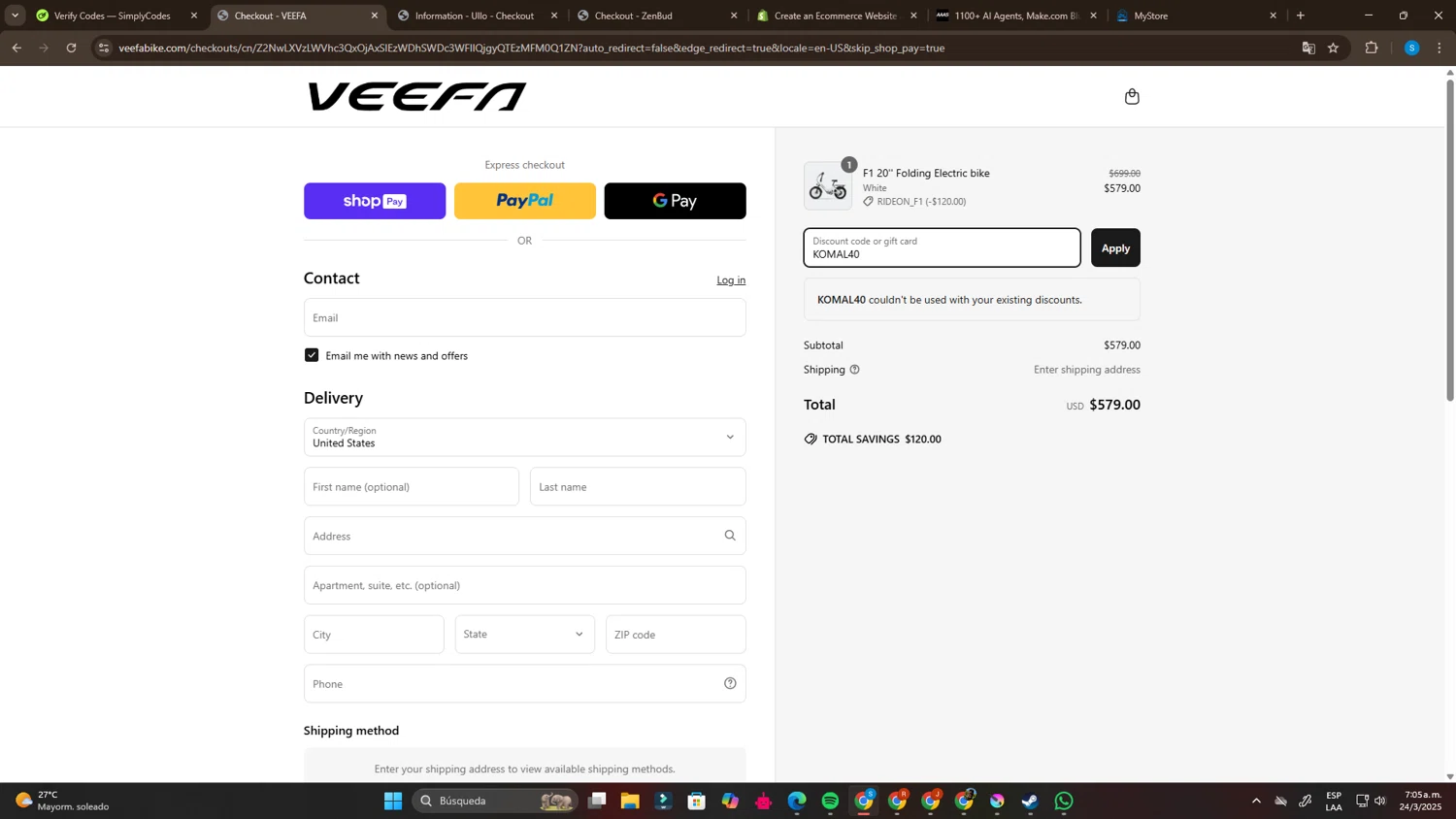Click the discount code or gift card field

(x=942, y=247)
